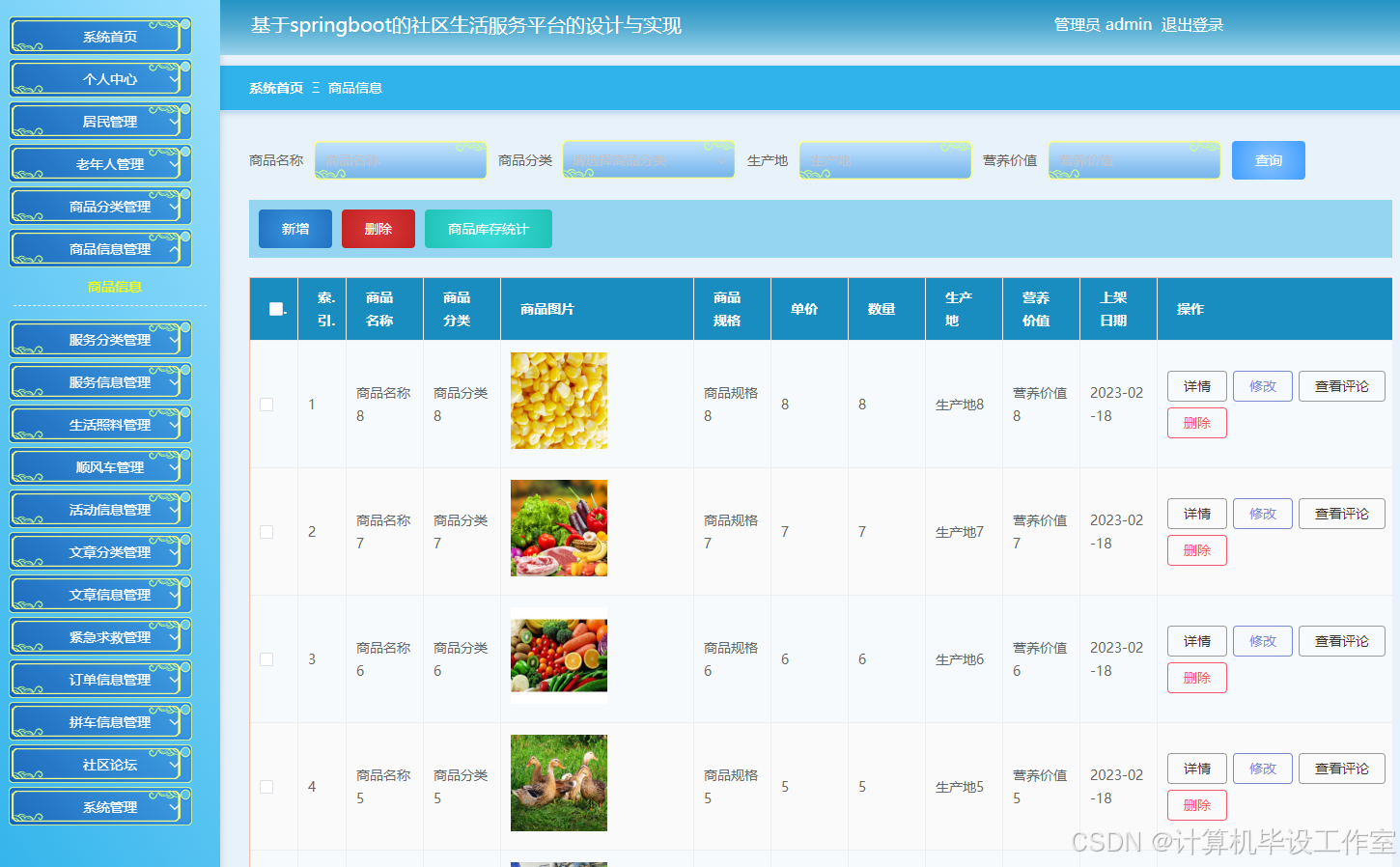1400x867 pixels.
Task: Click 查看评论 for 商品名称6
Action: [x=1342, y=641]
